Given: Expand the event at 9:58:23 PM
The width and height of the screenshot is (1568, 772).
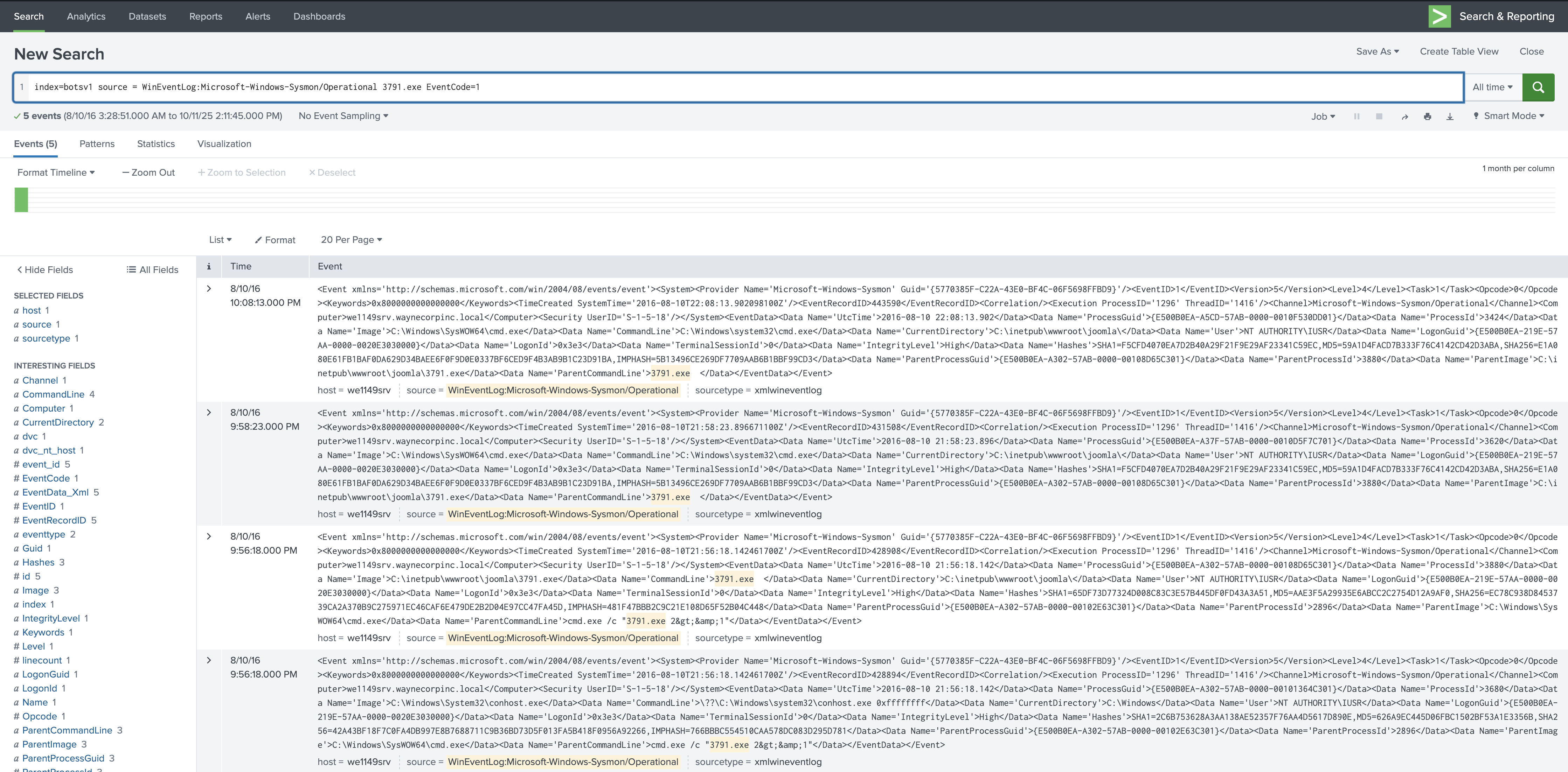Looking at the screenshot, I should click(209, 413).
